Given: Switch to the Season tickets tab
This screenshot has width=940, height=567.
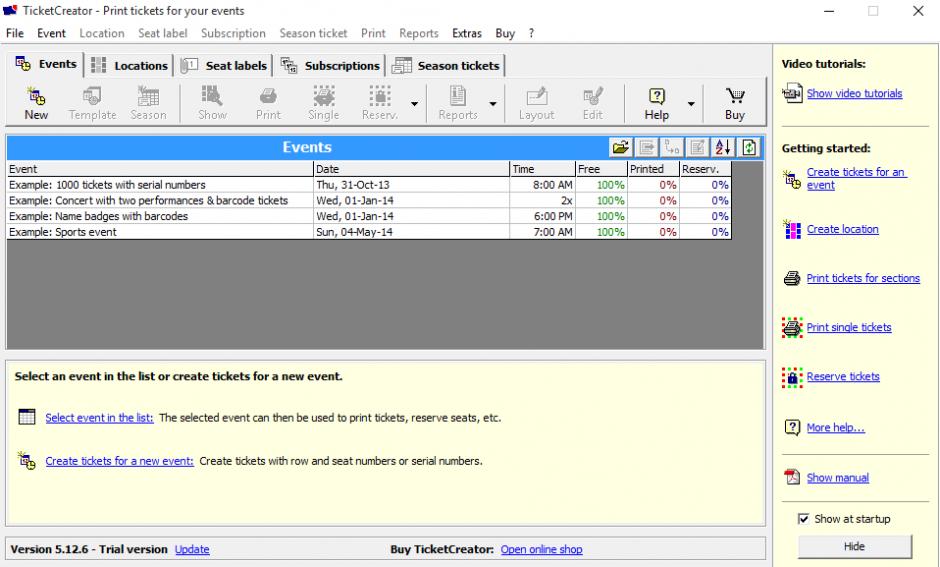Looking at the screenshot, I should (447, 66).
